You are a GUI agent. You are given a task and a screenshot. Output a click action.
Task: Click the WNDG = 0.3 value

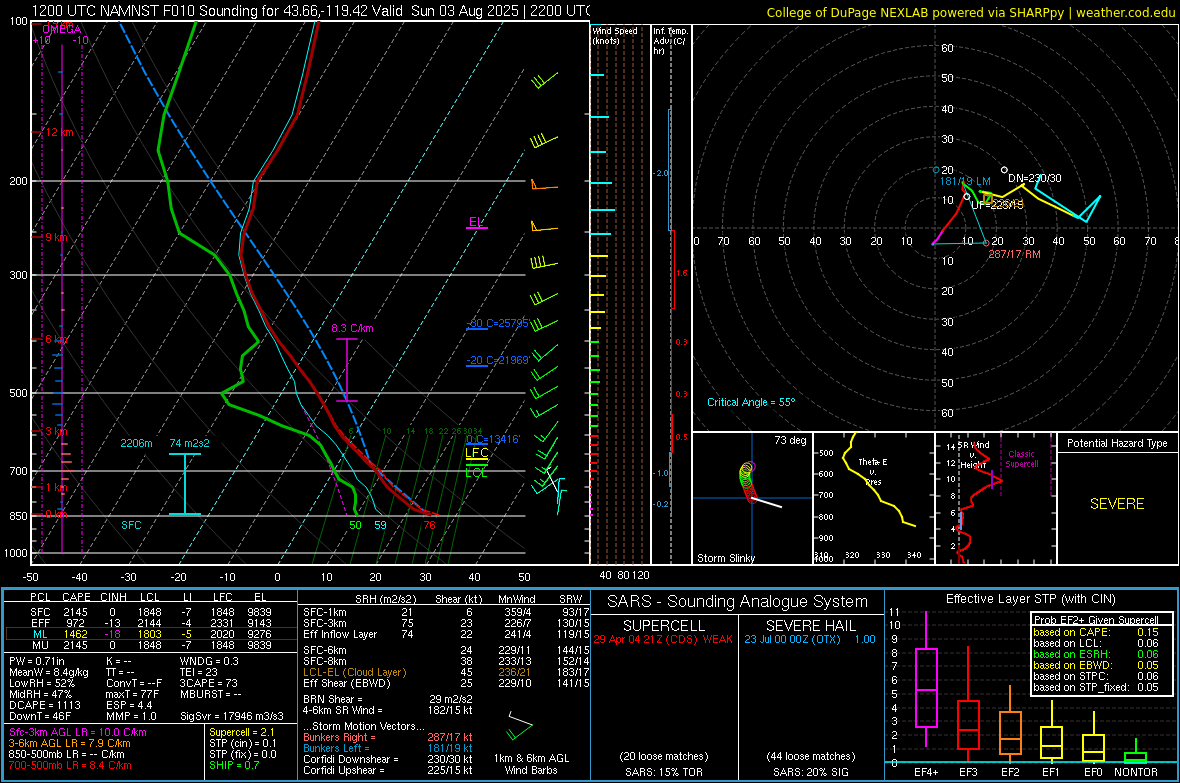209,661
